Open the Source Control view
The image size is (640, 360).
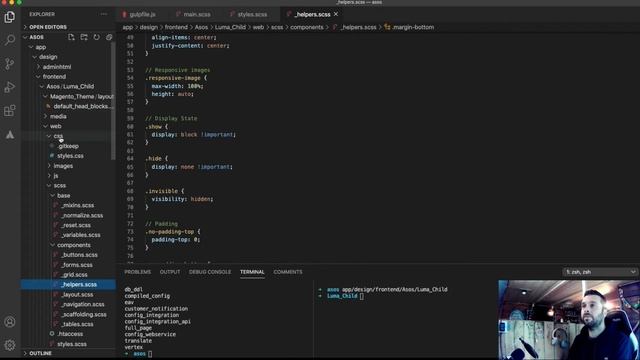click(10, 63)
